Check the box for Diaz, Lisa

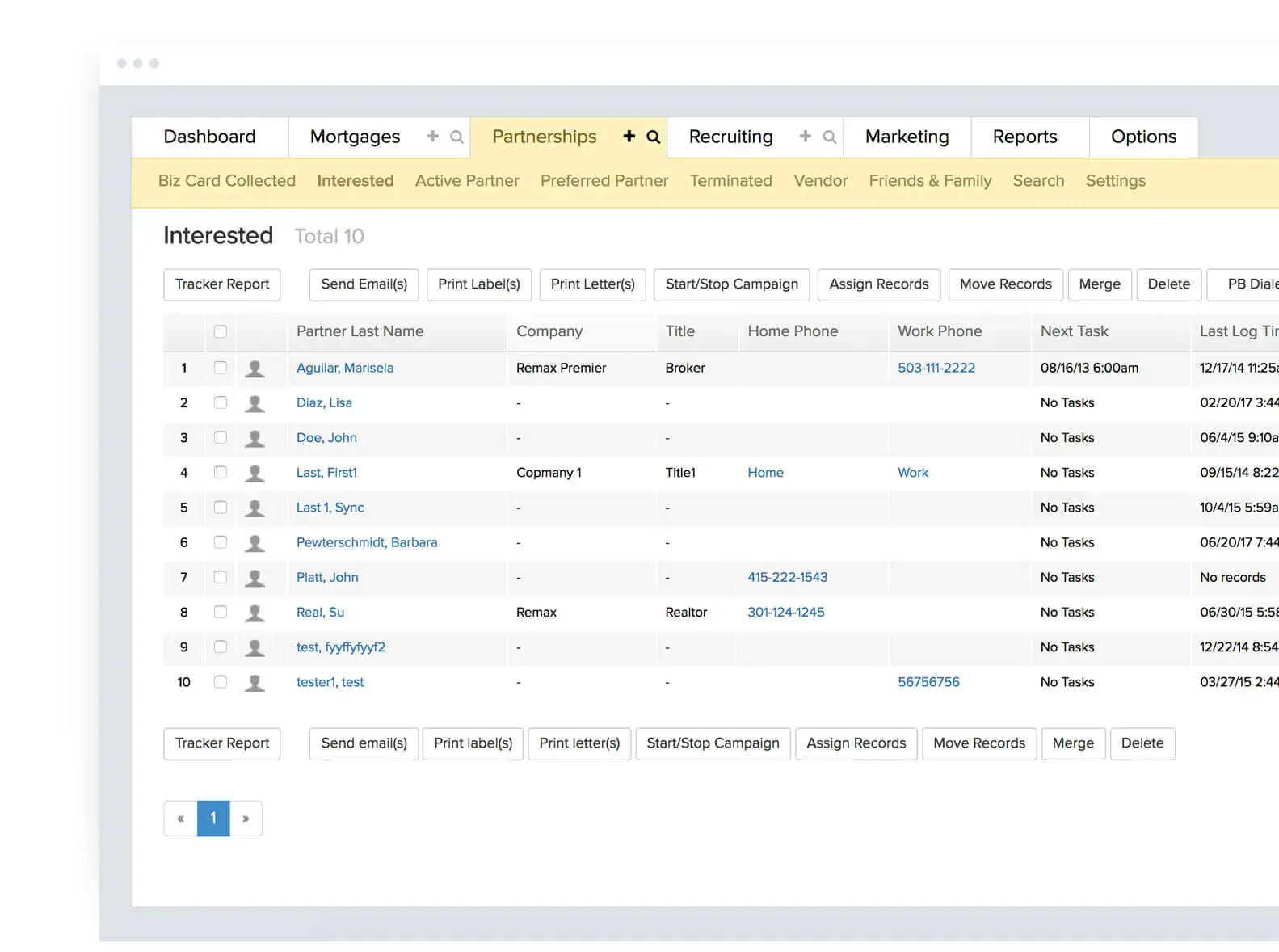coord(221,402)
